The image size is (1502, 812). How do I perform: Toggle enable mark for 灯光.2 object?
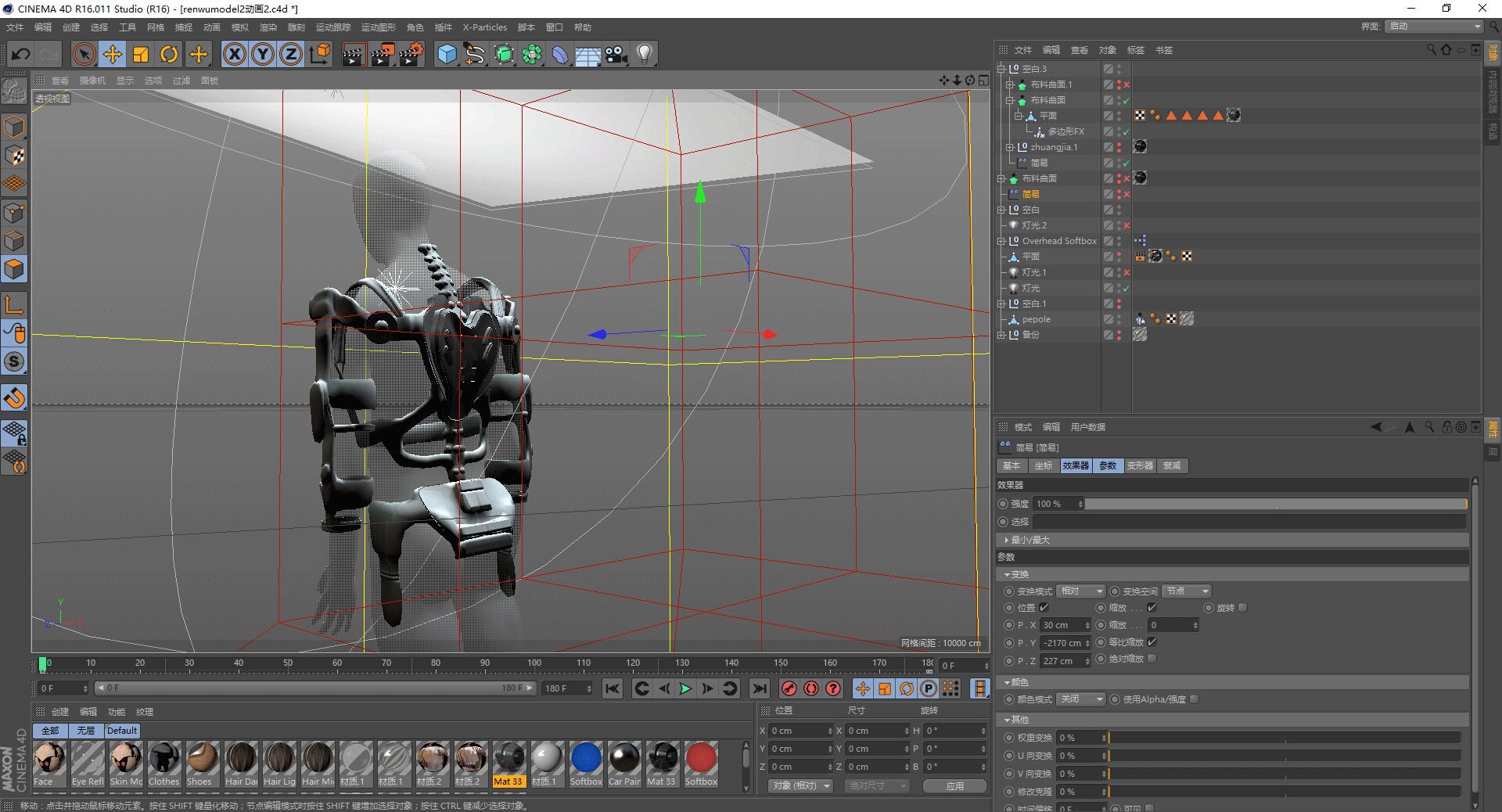coord(1126,225)
